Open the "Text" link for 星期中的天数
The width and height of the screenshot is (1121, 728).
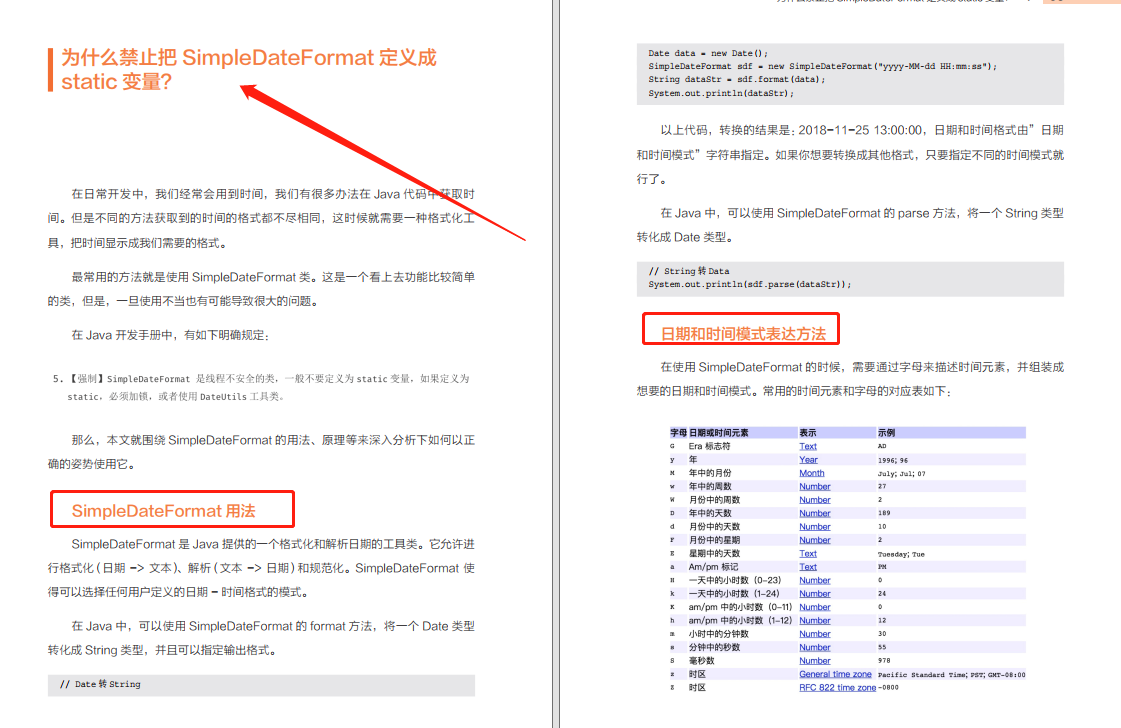tap(807, 553)
